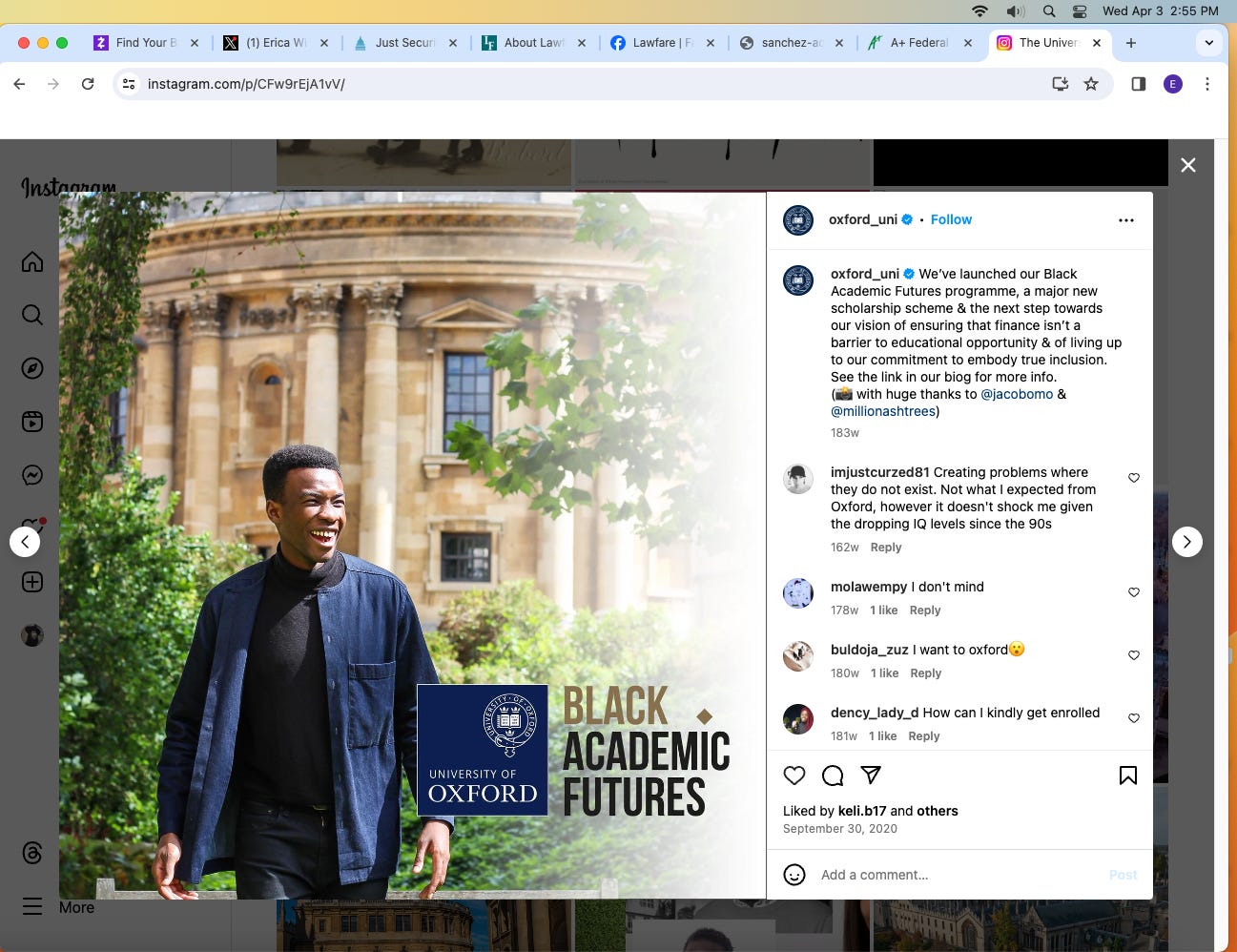The height and width of the screenshot is (952, 1237).
Task: Switch to Find Your B browser tab
Action: 146,43
